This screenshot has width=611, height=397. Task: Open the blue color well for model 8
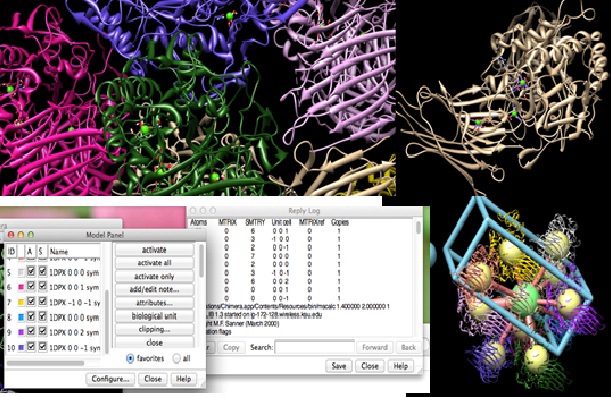21,317
